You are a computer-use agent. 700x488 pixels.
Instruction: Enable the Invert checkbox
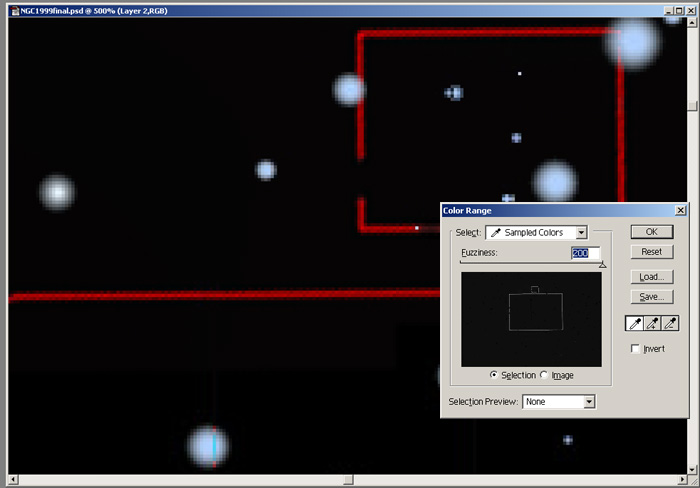point(635,348)
